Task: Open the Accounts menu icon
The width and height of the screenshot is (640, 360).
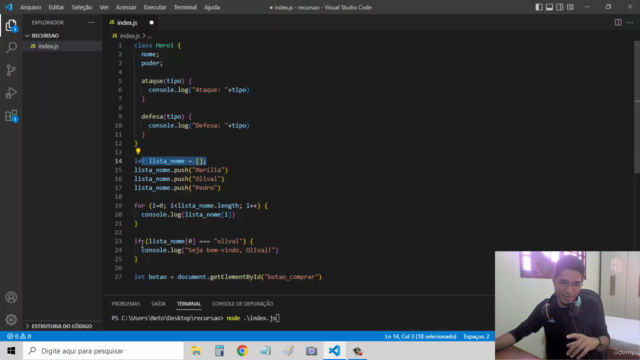Action: point(11,297)
